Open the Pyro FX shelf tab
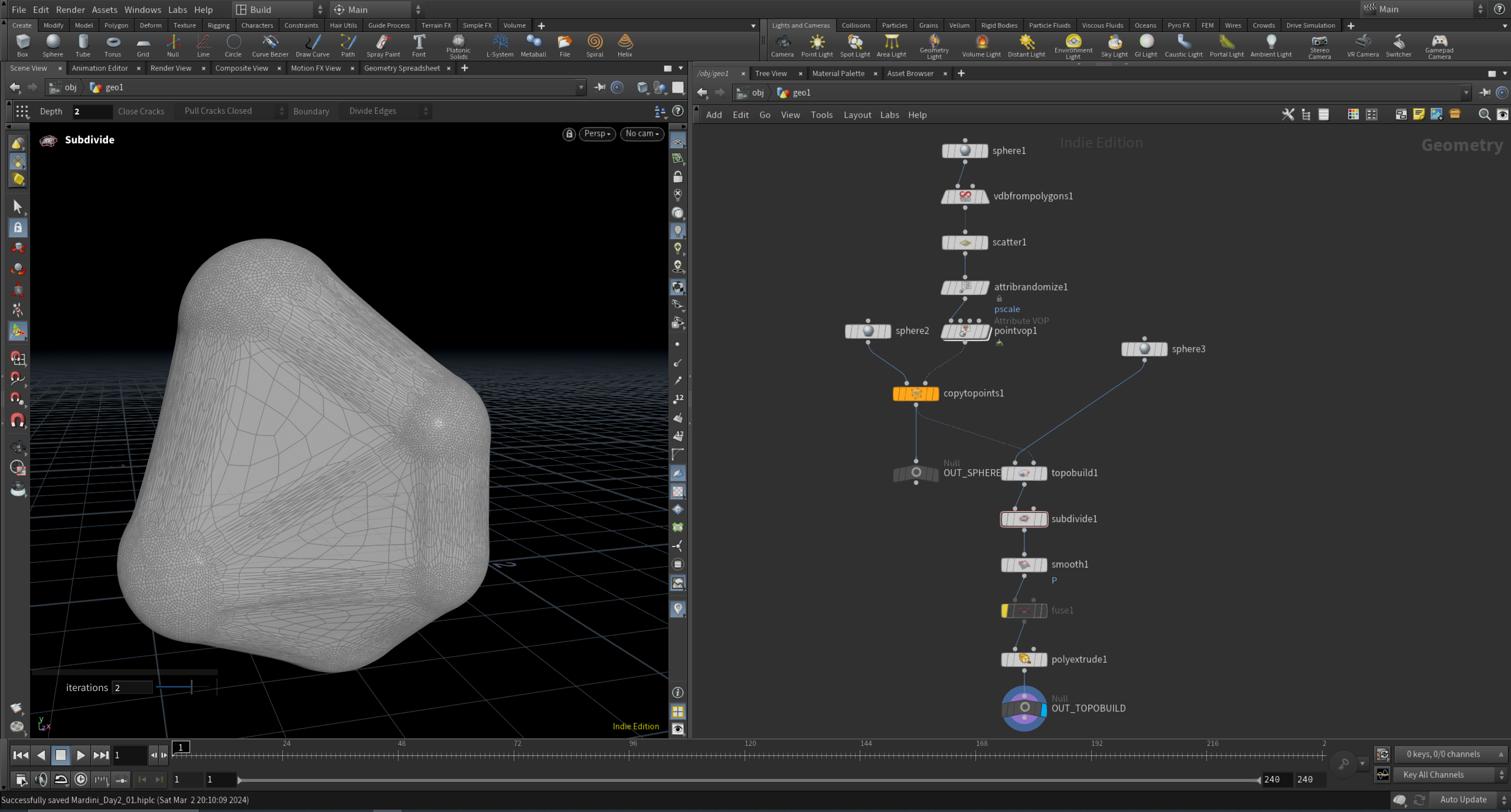Screen dimensions: 1511x812 pyautogui.click(x=1178, y=25)
